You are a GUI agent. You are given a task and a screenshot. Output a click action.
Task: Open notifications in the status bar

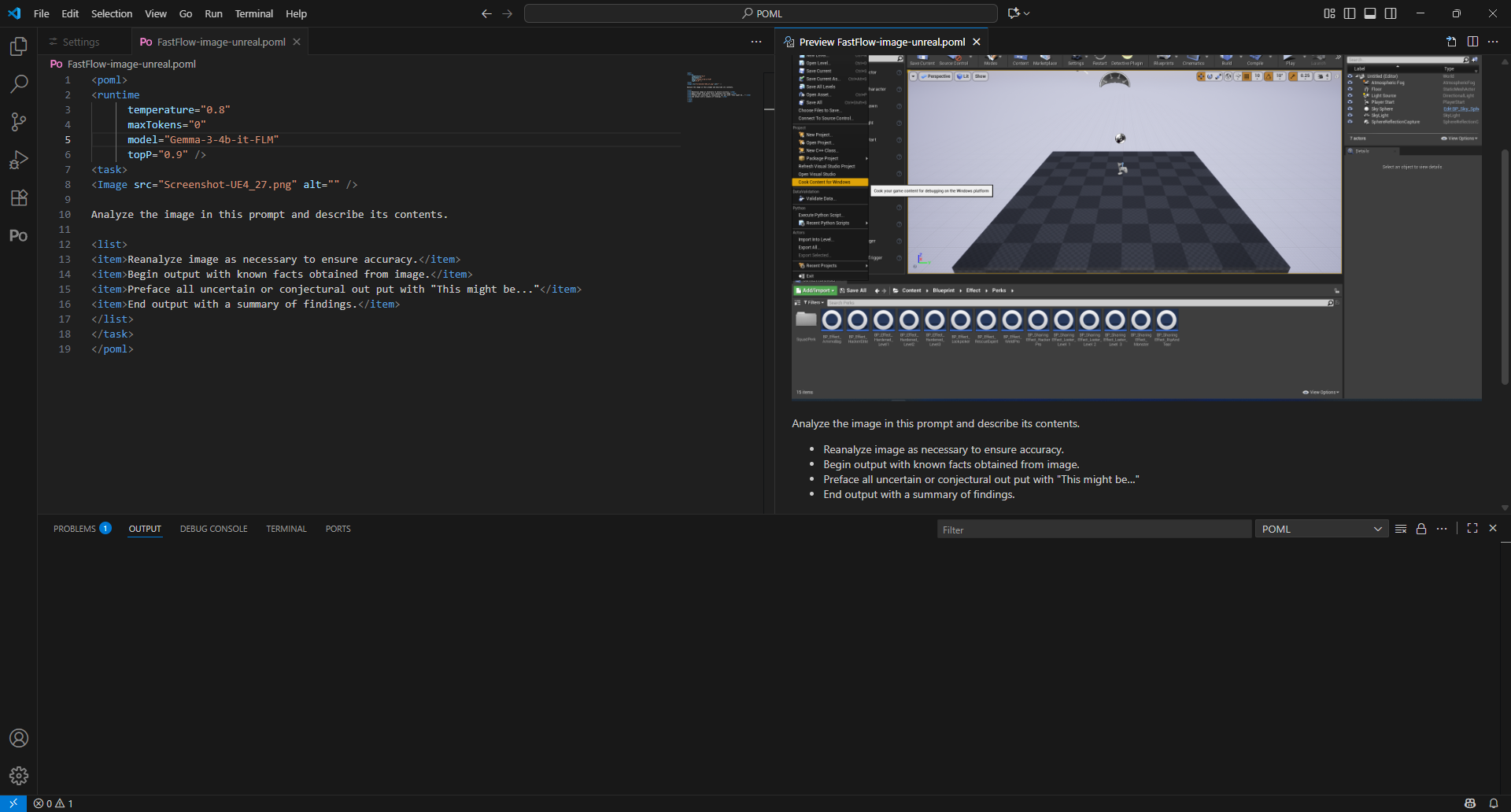pyautogui.click(x=1494, y=803)
